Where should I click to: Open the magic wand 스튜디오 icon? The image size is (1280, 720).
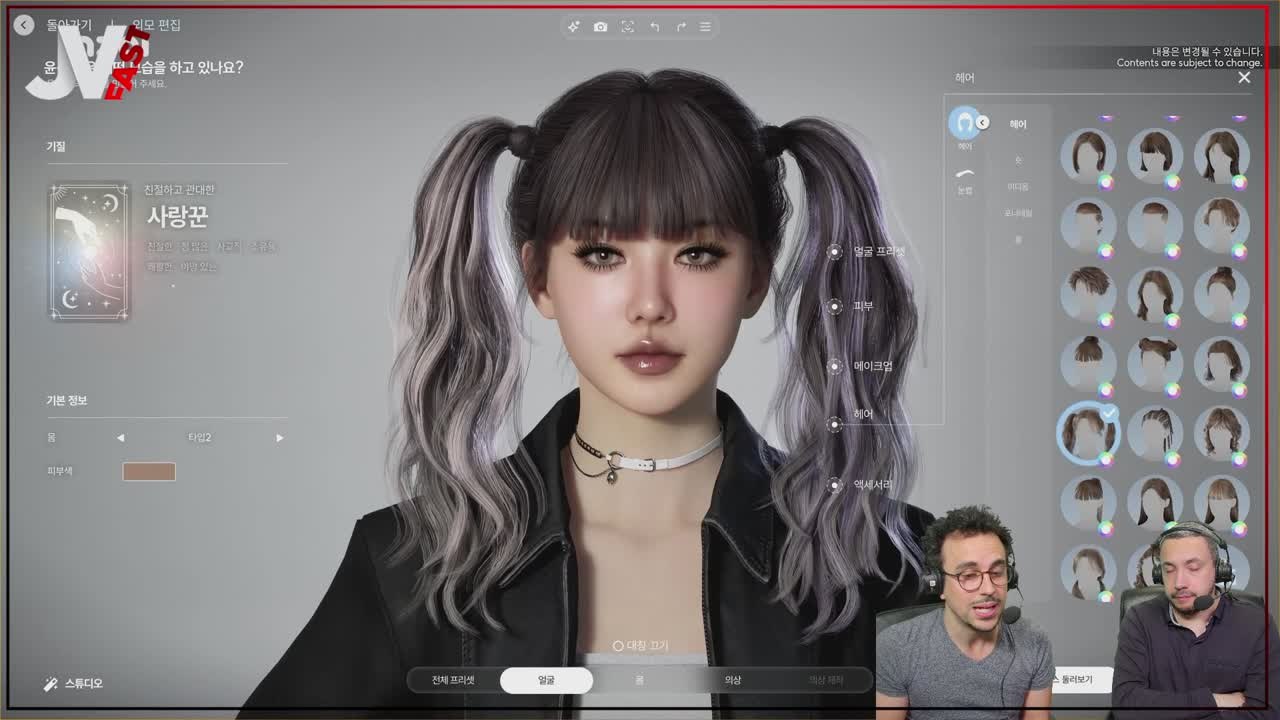point(51,684)
